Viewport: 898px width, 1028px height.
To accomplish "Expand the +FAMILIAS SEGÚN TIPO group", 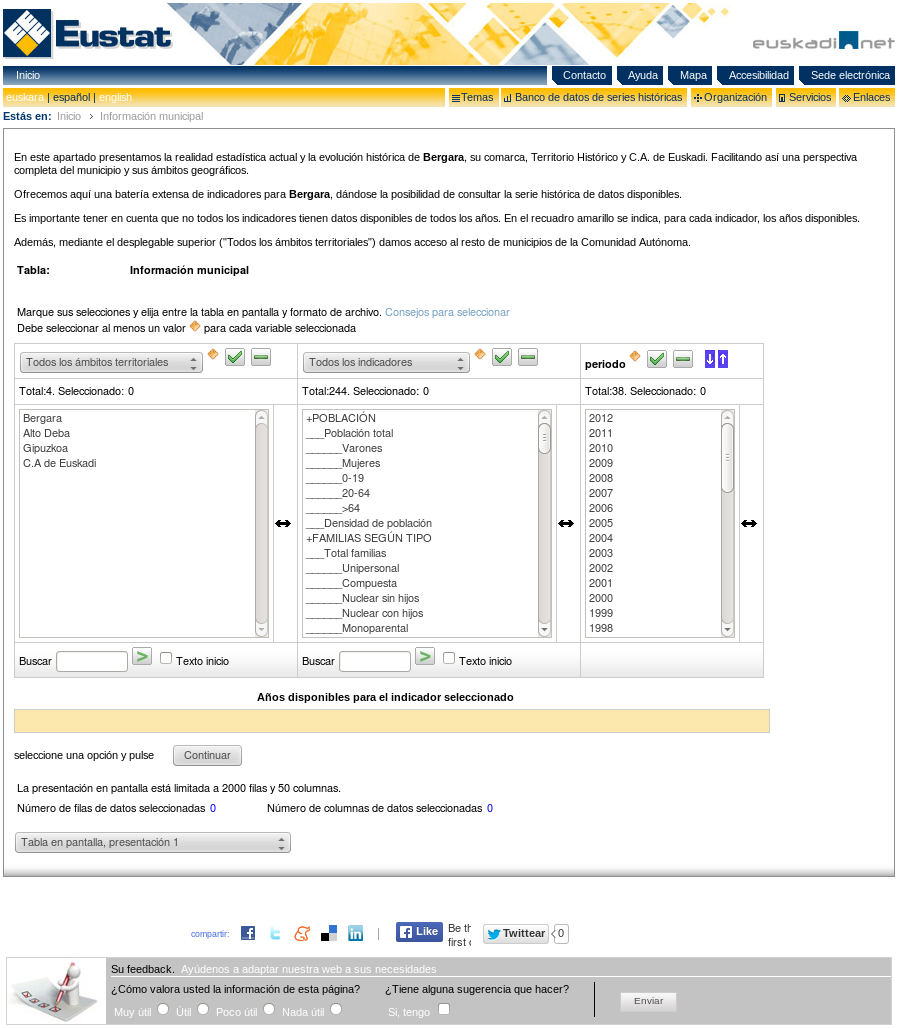I will coord(368,538).
